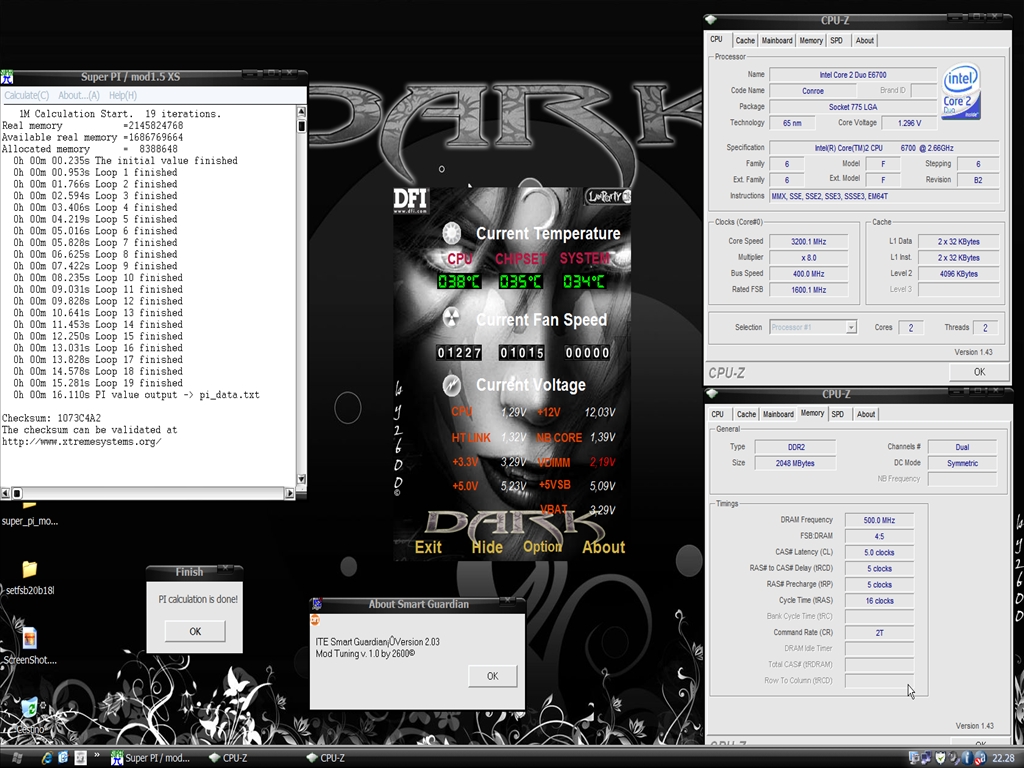
Task: Click the Current Fan Speed fan icon
Action: [x=451, y=318]
